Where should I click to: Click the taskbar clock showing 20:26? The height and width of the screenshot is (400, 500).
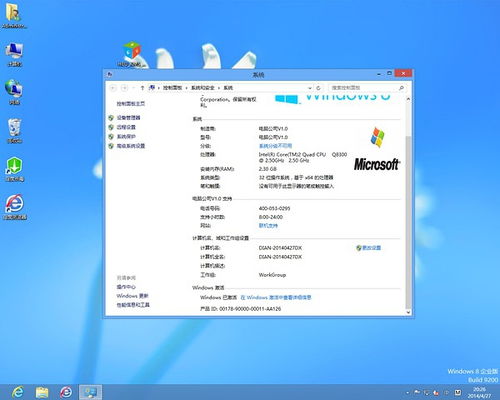(x=479, y=392)
